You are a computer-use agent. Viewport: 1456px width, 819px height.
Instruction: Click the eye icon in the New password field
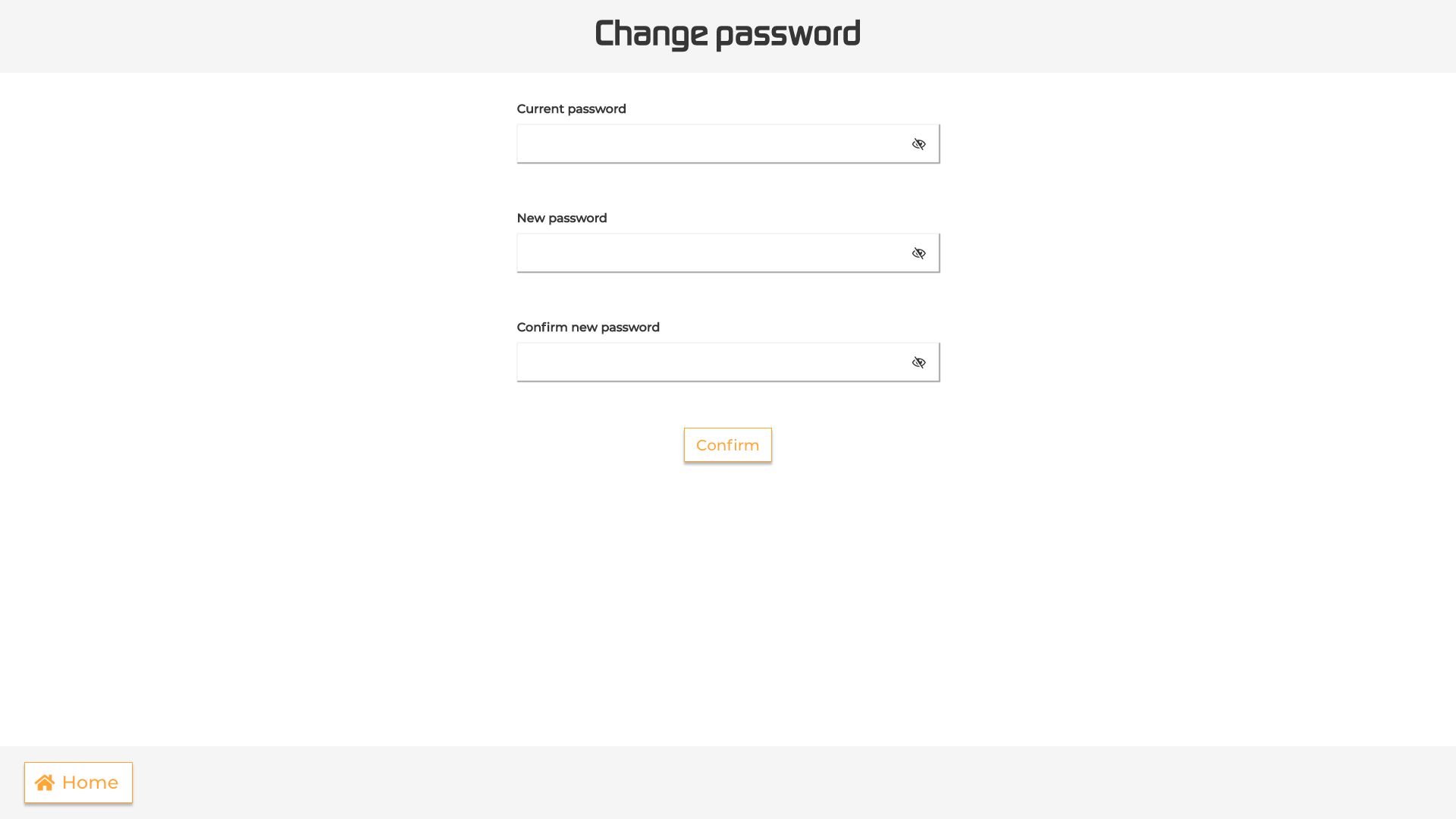[918, 253]
